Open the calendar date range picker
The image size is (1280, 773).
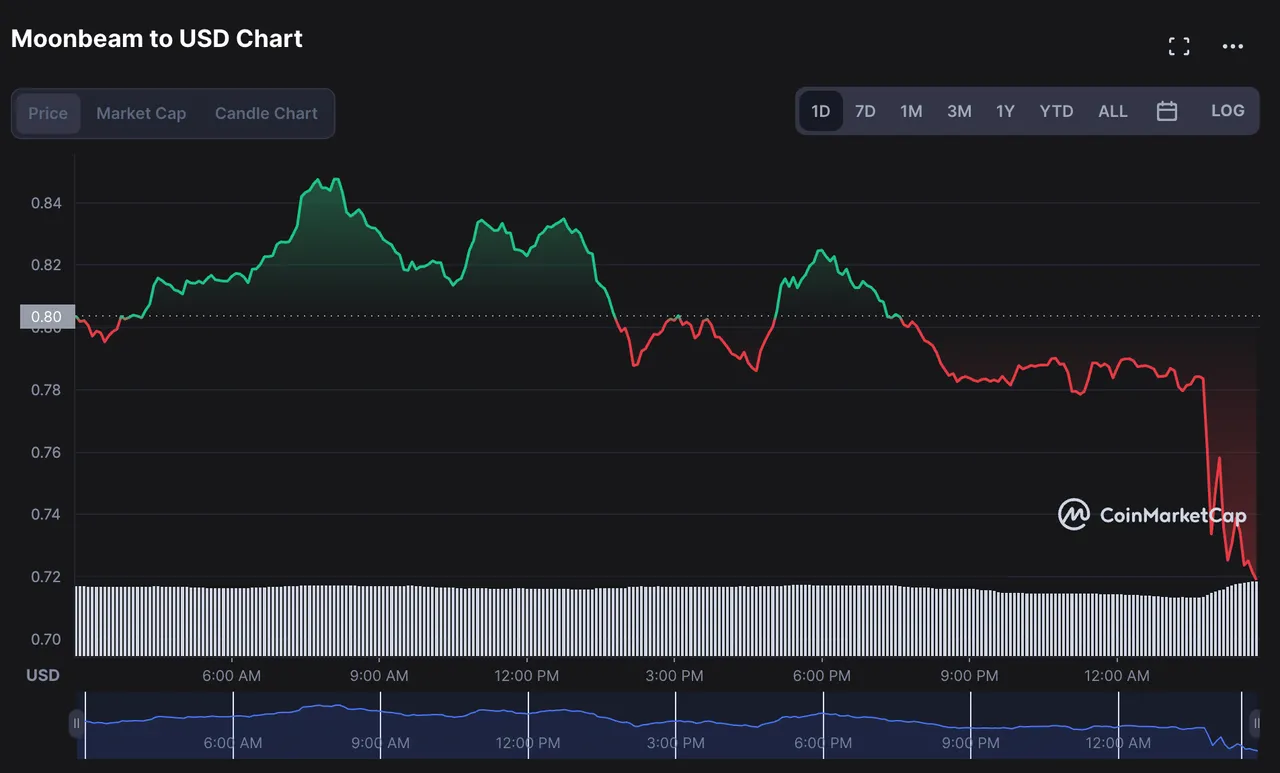1166,111
